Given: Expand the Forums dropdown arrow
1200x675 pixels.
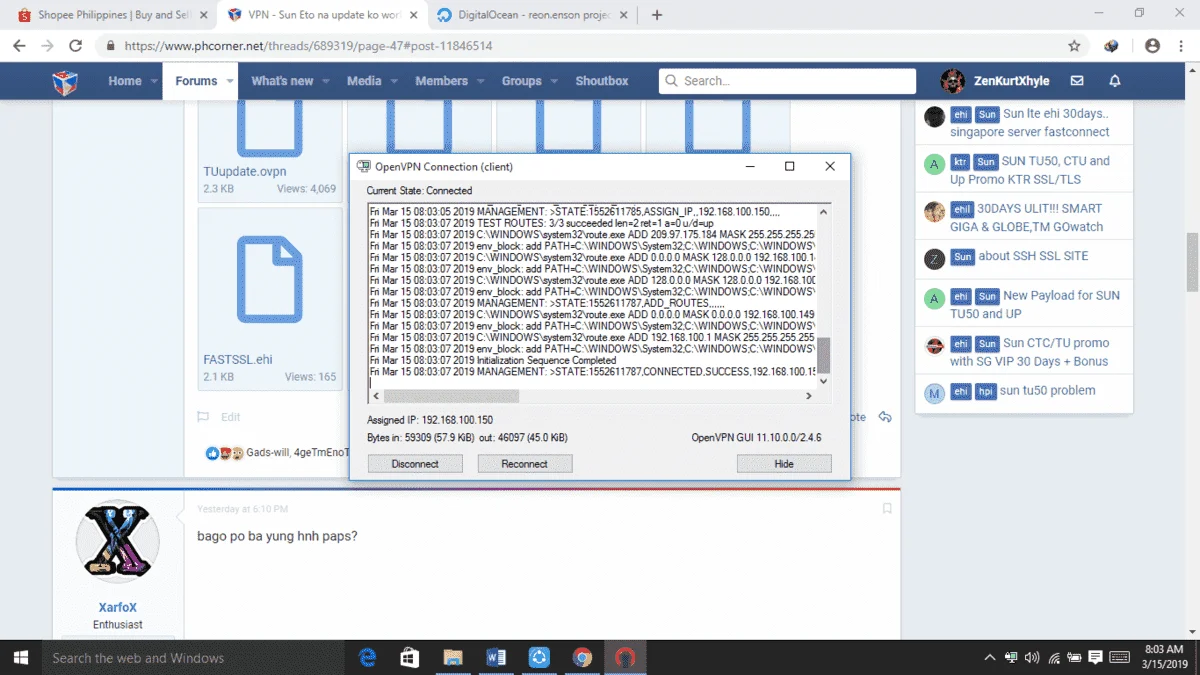Looking at the screenshot, I should (230, 81).
